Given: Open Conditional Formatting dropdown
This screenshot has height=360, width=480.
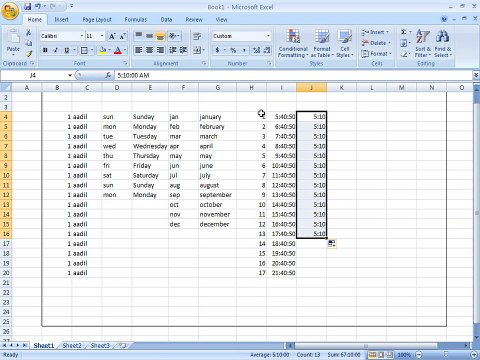Looking at the screenshot, I should (293, 43).
